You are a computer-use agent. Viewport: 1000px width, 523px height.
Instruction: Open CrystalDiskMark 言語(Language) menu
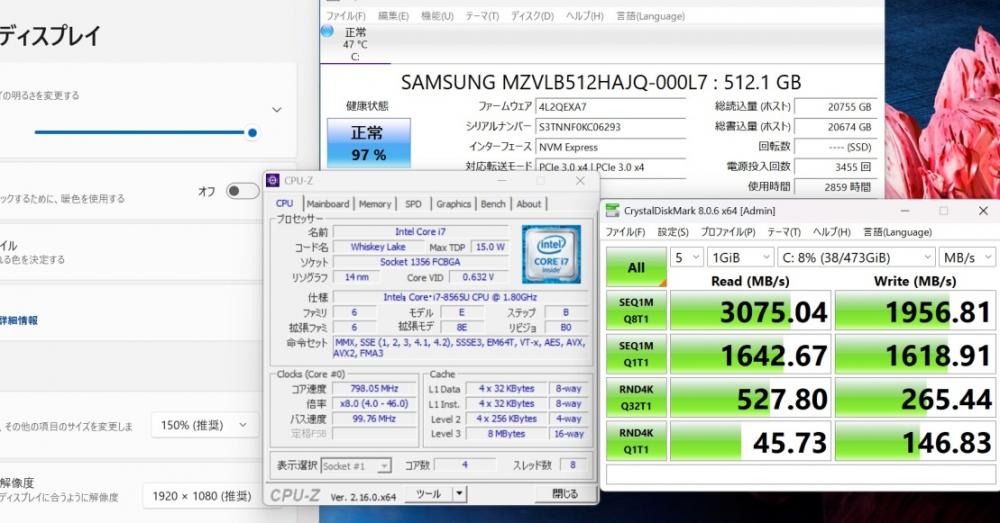coord(898,232)
